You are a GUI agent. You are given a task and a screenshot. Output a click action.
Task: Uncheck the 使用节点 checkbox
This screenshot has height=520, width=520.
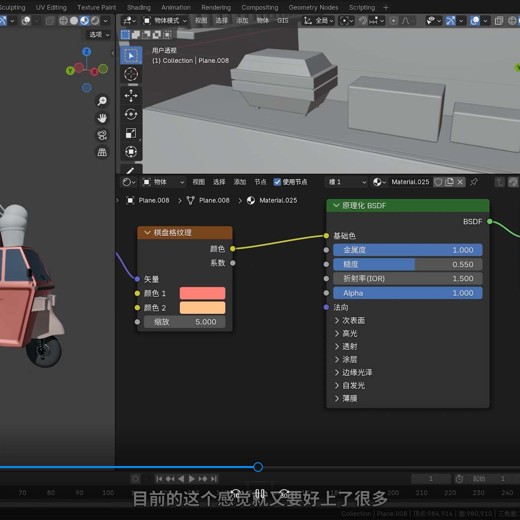[277, 182]
